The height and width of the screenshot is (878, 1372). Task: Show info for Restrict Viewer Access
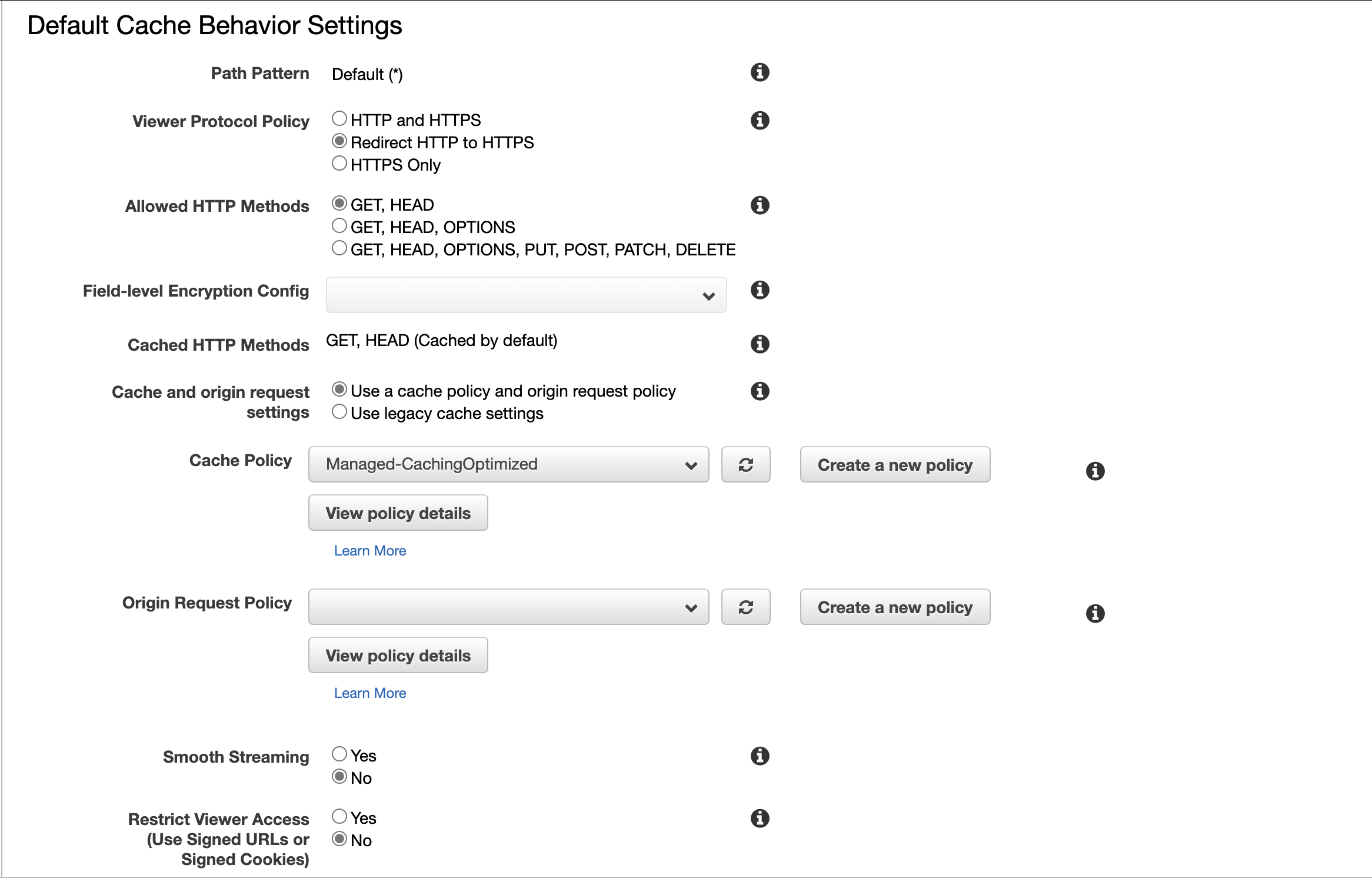760,819
